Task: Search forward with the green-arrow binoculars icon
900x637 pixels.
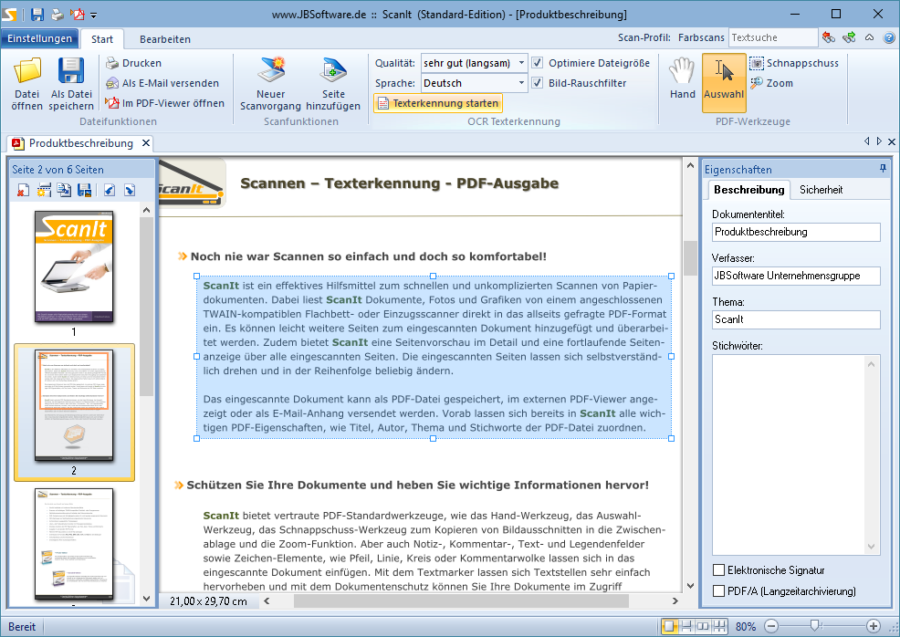Action: tap(849, 37)
